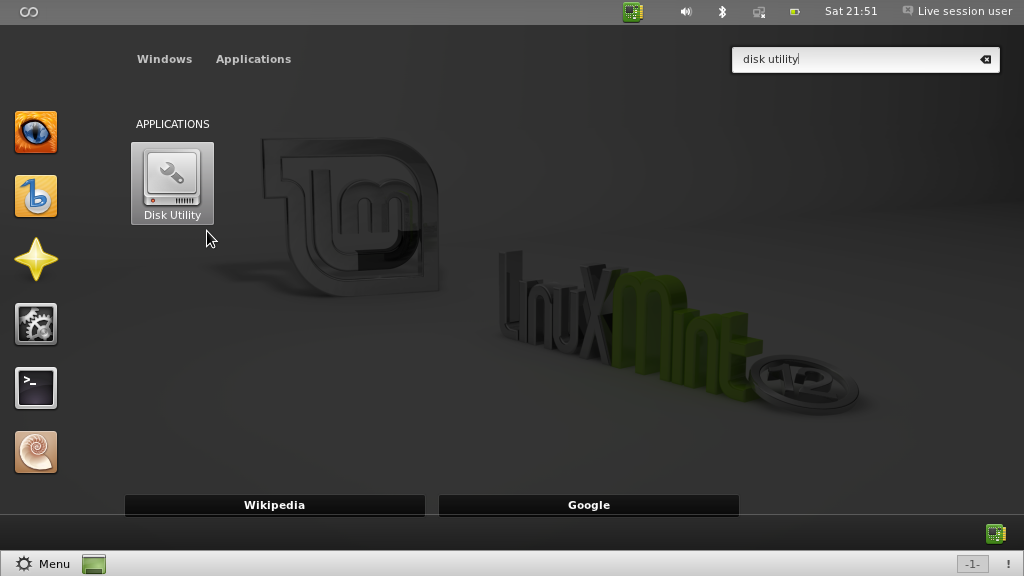Open the gears settings dock icon
Viewport: 1024px width, 576px height.
point(36,324)
